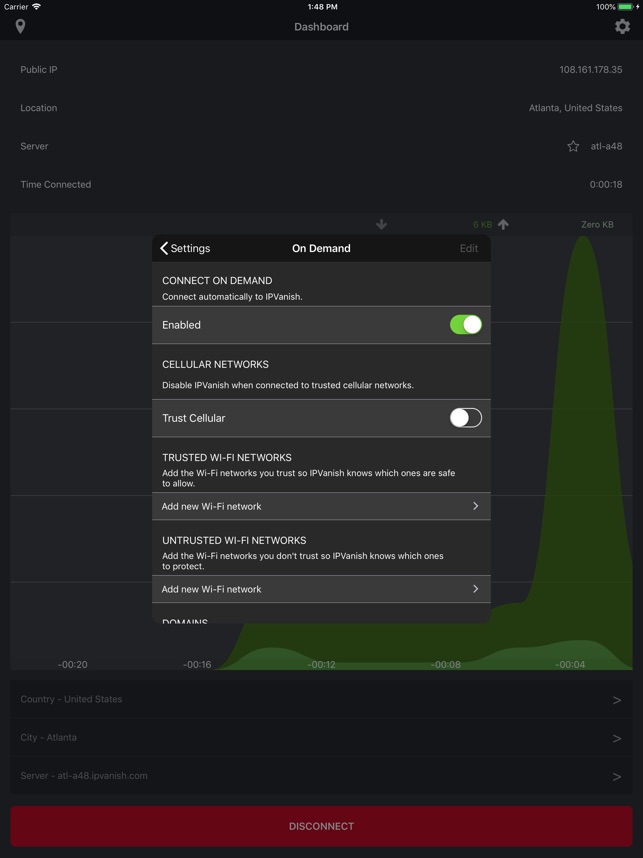Click the Zero KB upload figure
The height and width of the screenshot is (858, 643).
pos(597,224)
